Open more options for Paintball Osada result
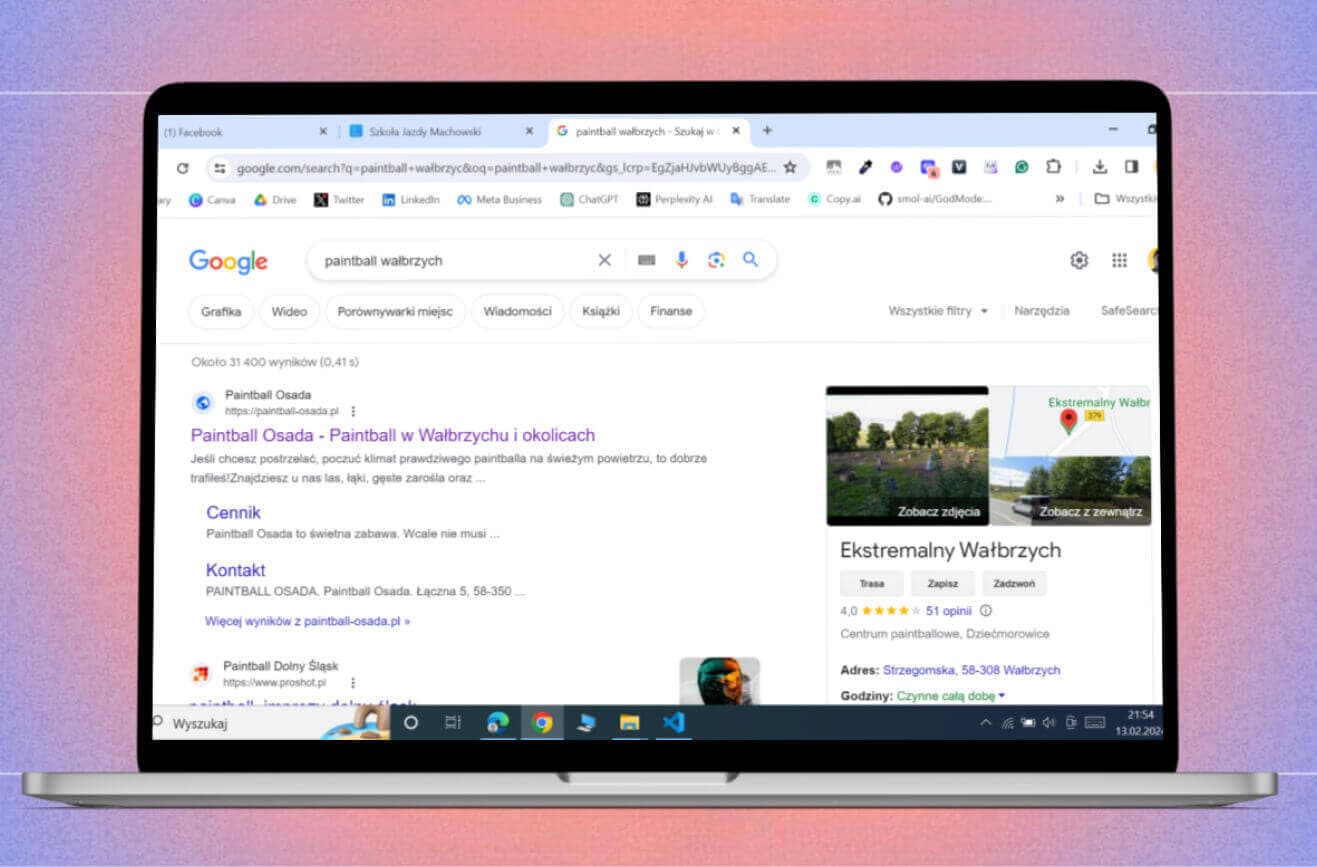The width and height of the screenshot is (1317, 867). pyautogui.click(x=353, y=411)
